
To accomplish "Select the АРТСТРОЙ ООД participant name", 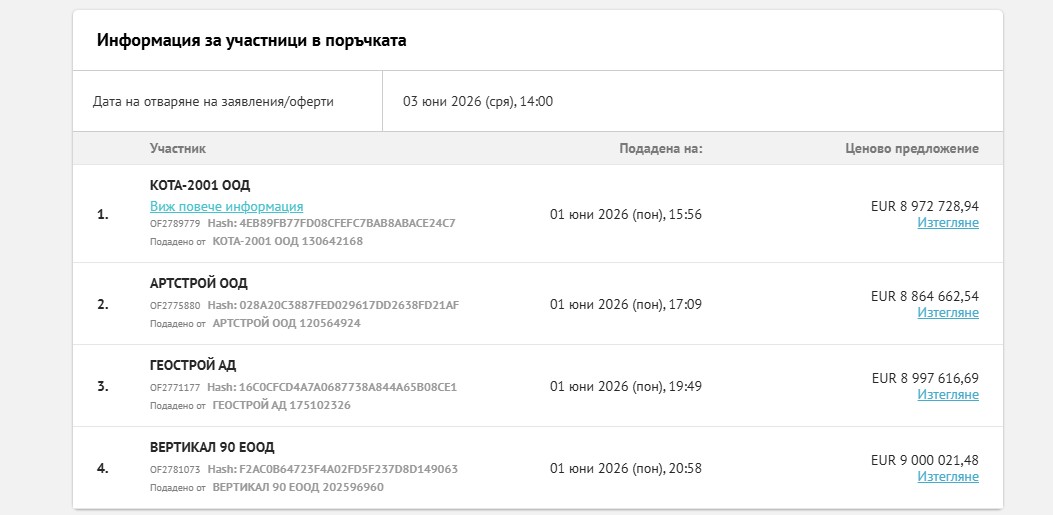I will 198,283.
